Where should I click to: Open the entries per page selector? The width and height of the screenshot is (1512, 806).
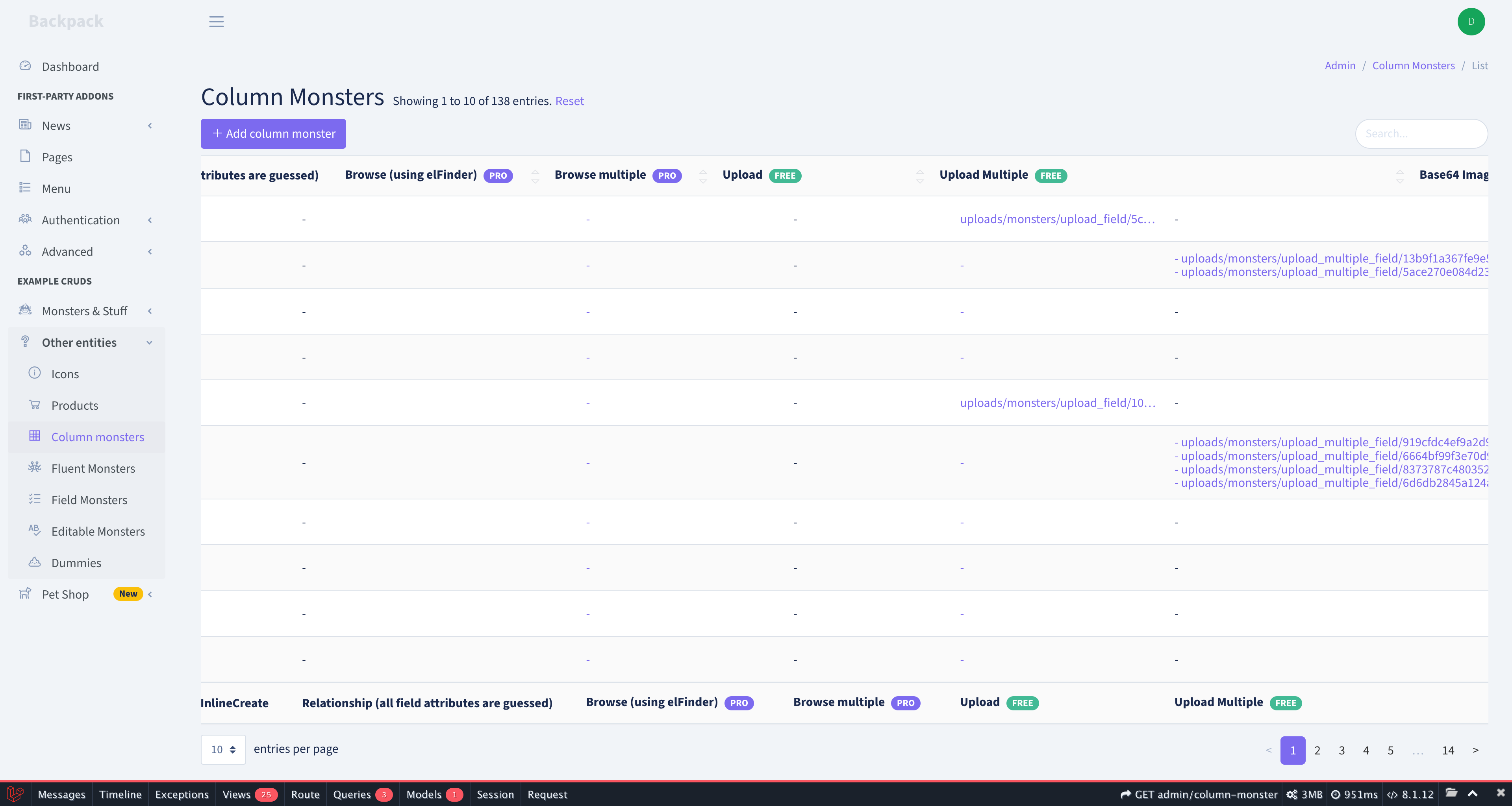coord(222,749)
